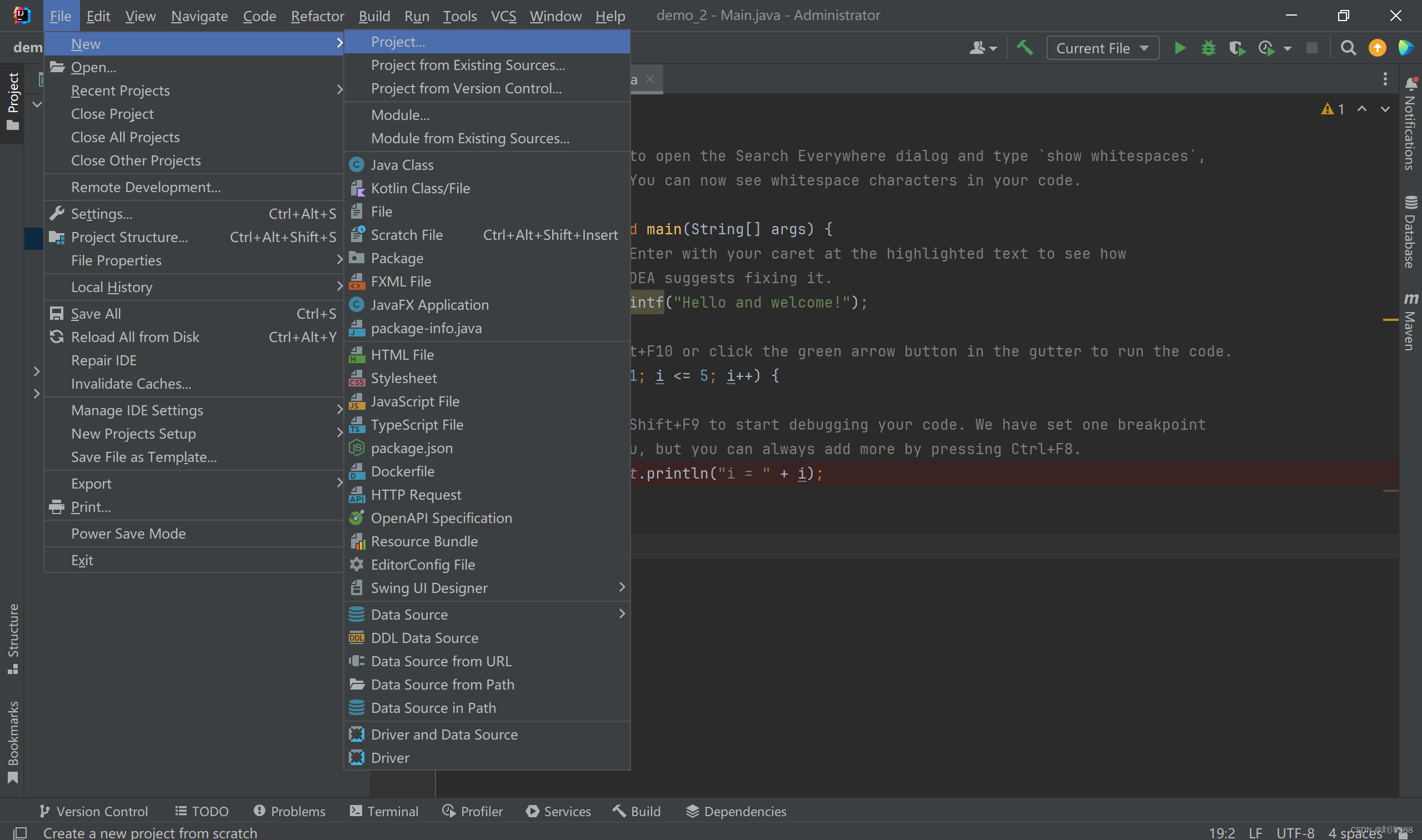
Task: Click the Profiler run icon in toolbar
Action: tap(1267, 48)
